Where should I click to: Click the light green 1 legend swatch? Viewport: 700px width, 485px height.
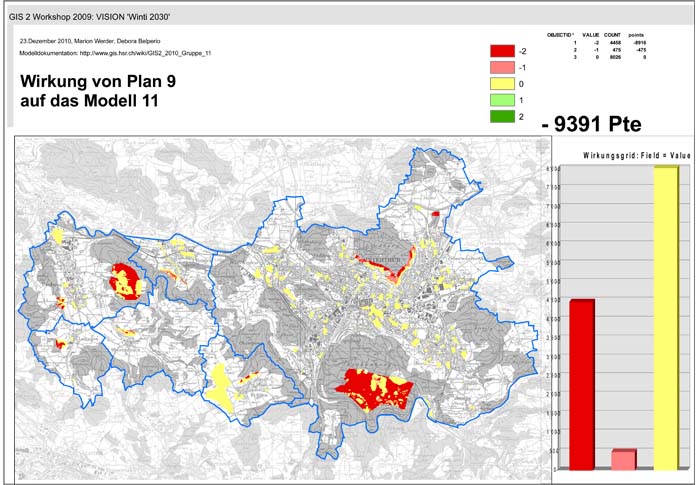click(x=501, y=101)
